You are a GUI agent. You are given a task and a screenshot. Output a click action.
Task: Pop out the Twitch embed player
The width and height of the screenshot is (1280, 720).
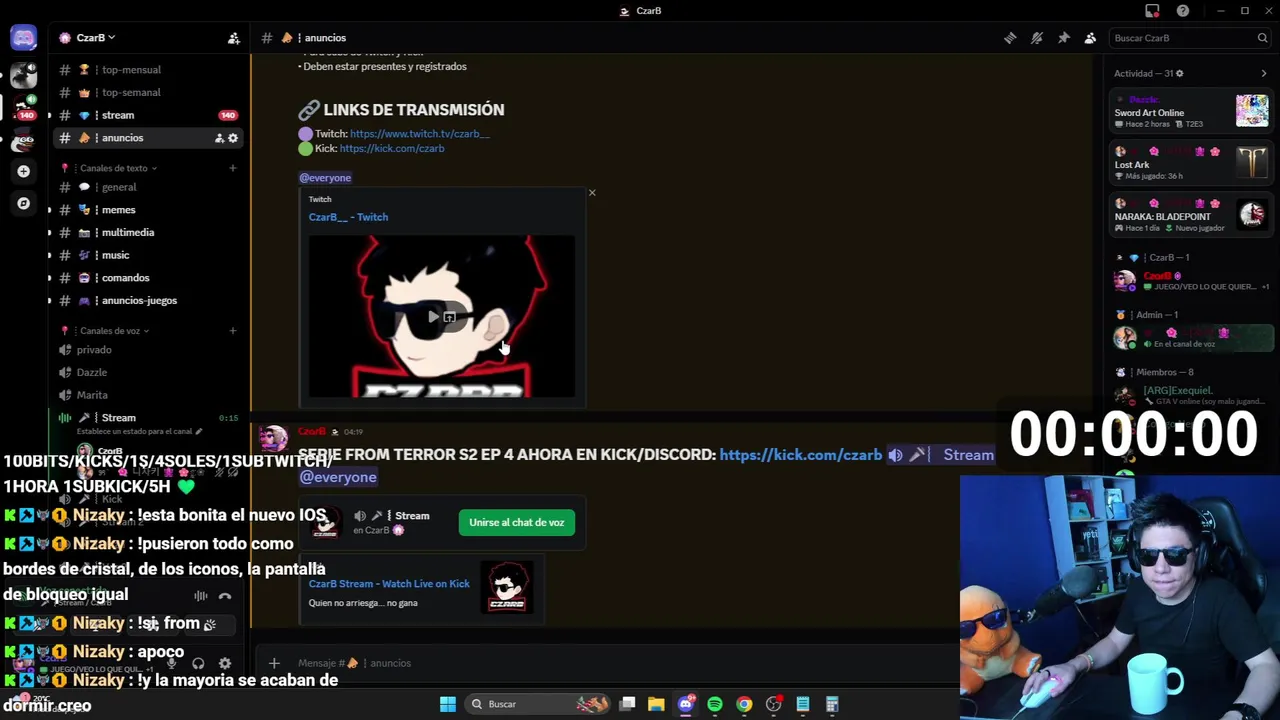pos(450,317)
